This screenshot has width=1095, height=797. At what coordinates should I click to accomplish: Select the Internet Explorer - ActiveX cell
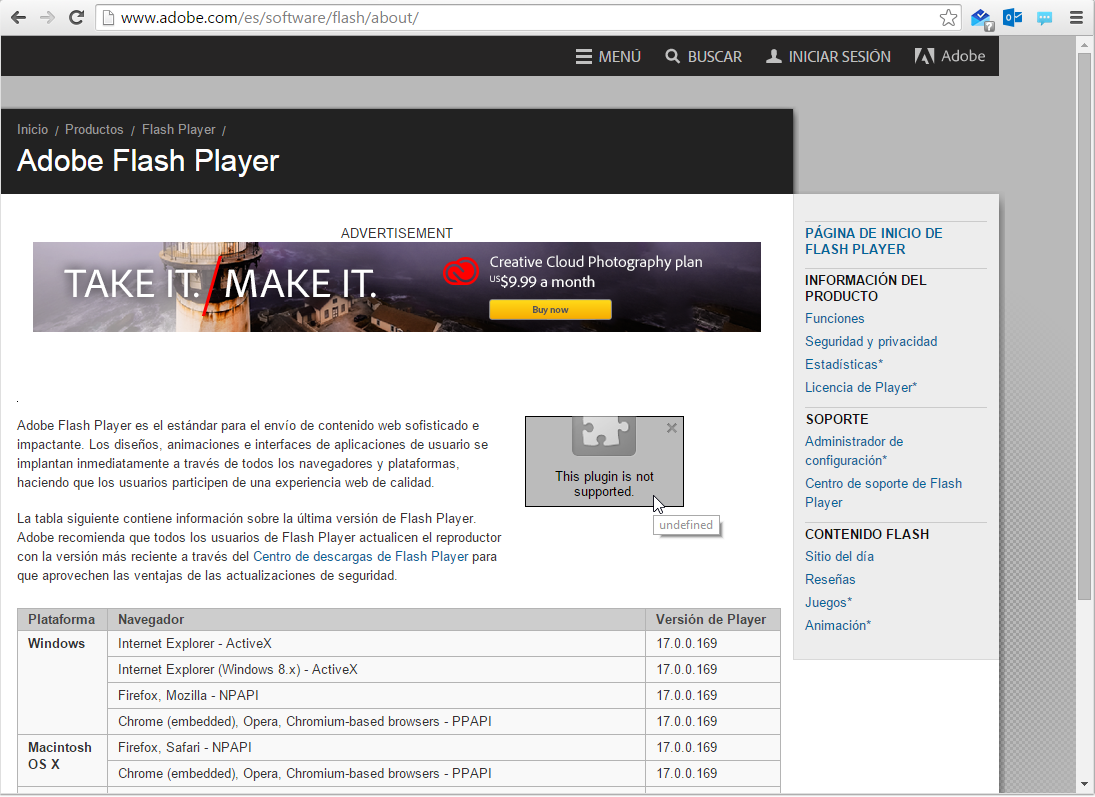click(376, 644)
